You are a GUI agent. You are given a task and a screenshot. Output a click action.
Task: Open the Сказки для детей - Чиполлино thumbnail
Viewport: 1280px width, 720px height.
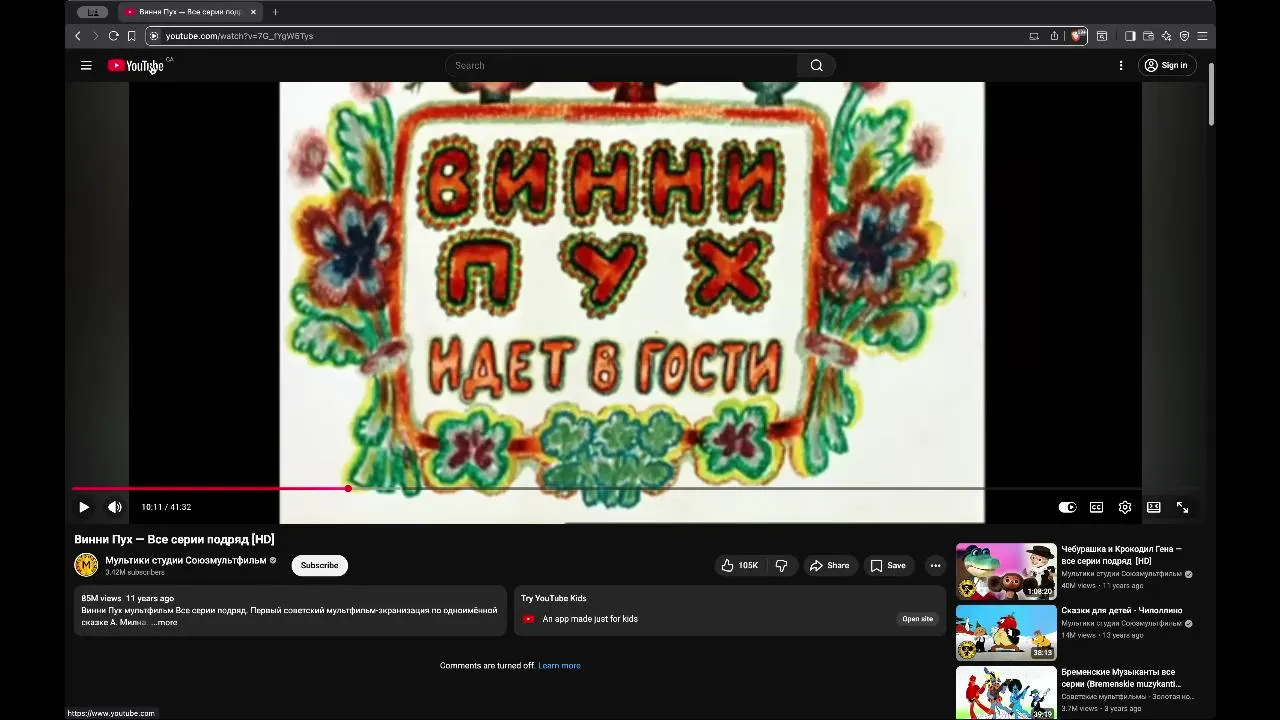tap(1006, 632)
